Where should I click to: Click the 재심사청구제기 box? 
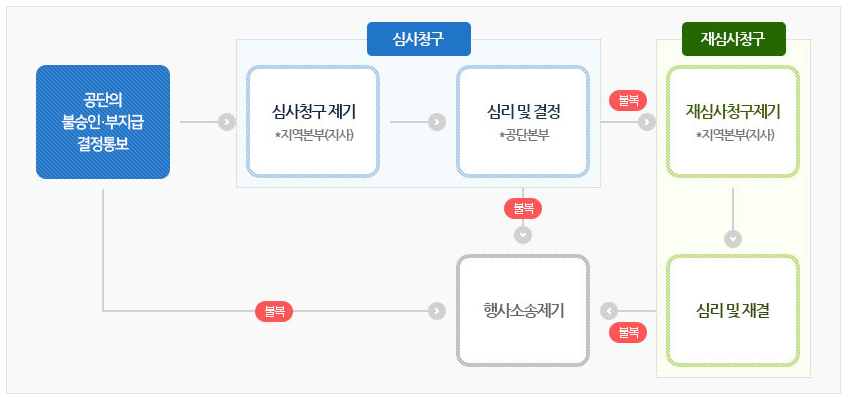click(733, 121)
